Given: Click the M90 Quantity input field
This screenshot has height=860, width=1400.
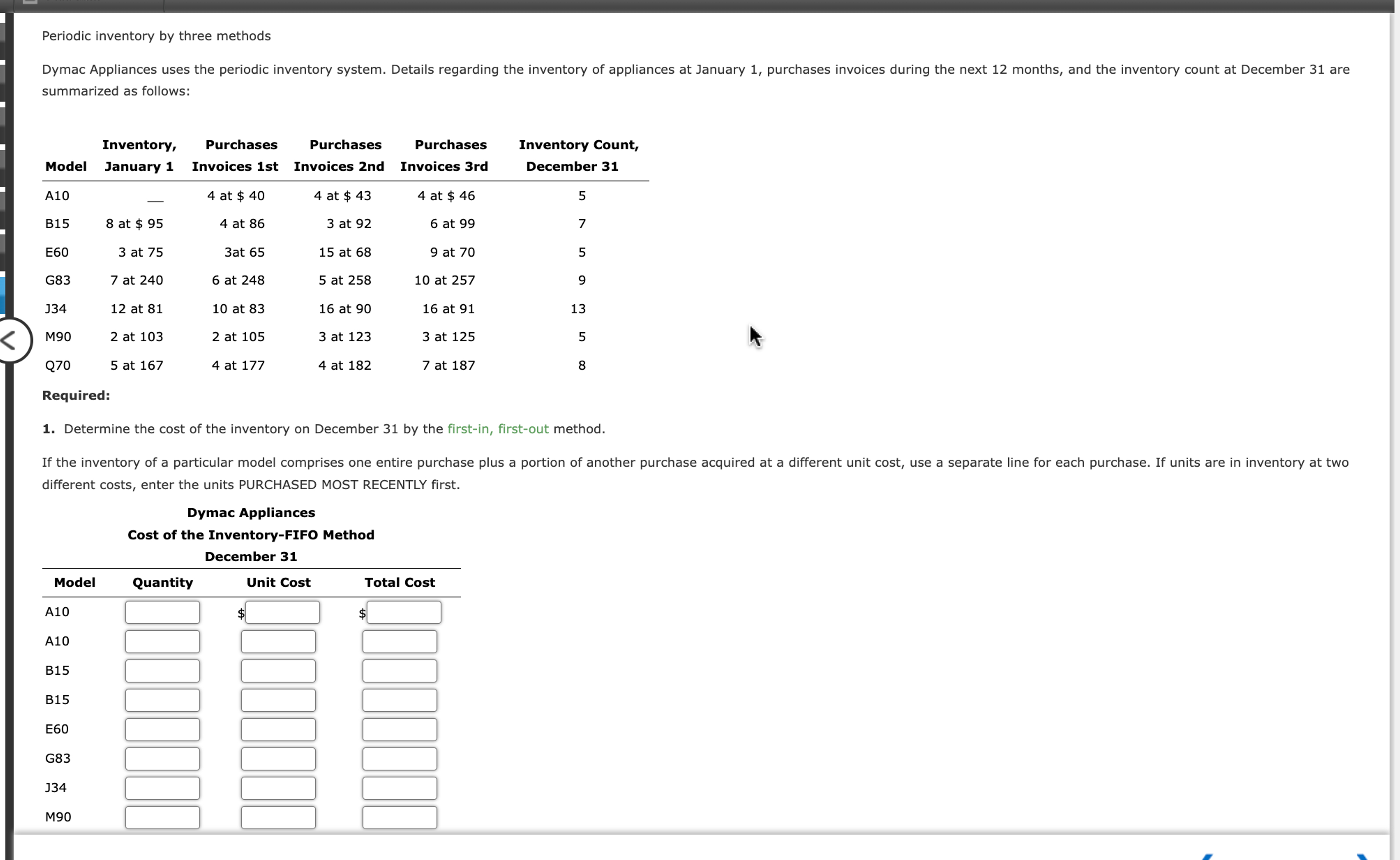Looking at the screenshot, I should point(163,817).
